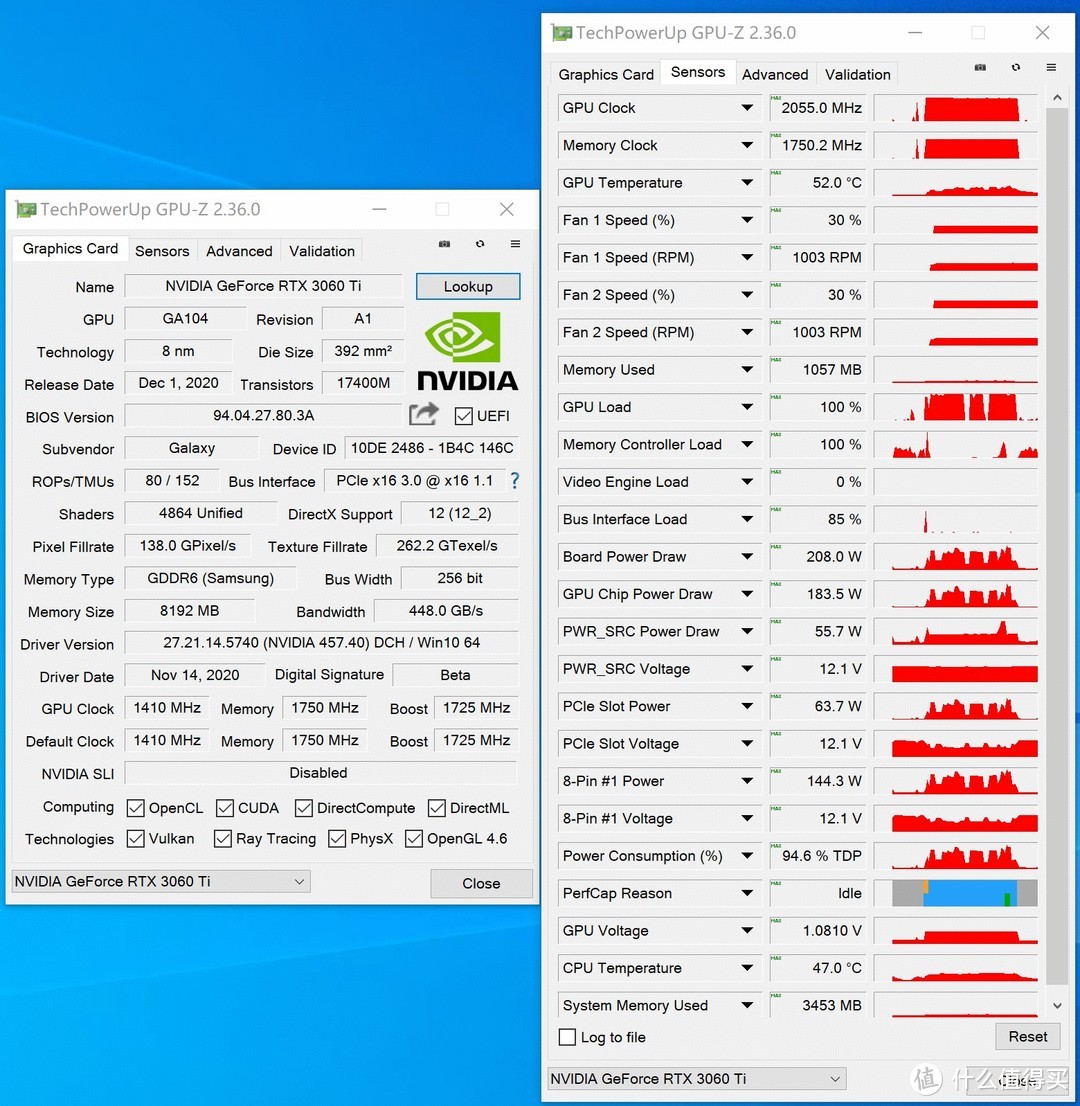This screenshot has width=1080, height=1106.
Task: Open the Memory Used sensor dropdown arrow
Action: coord(747,370)
